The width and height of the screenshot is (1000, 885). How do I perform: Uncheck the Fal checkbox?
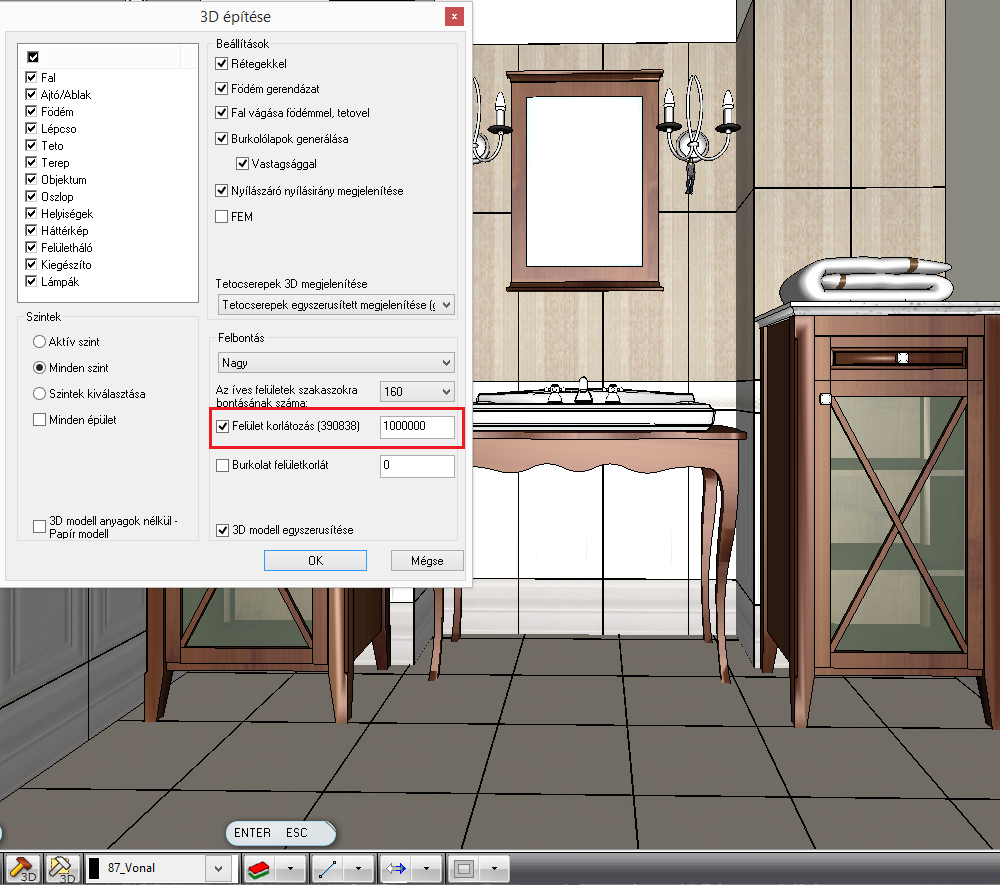33,77
